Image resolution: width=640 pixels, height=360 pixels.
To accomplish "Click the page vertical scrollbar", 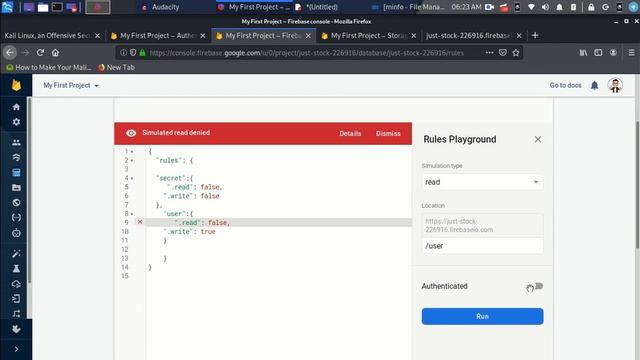I will 638,184.
